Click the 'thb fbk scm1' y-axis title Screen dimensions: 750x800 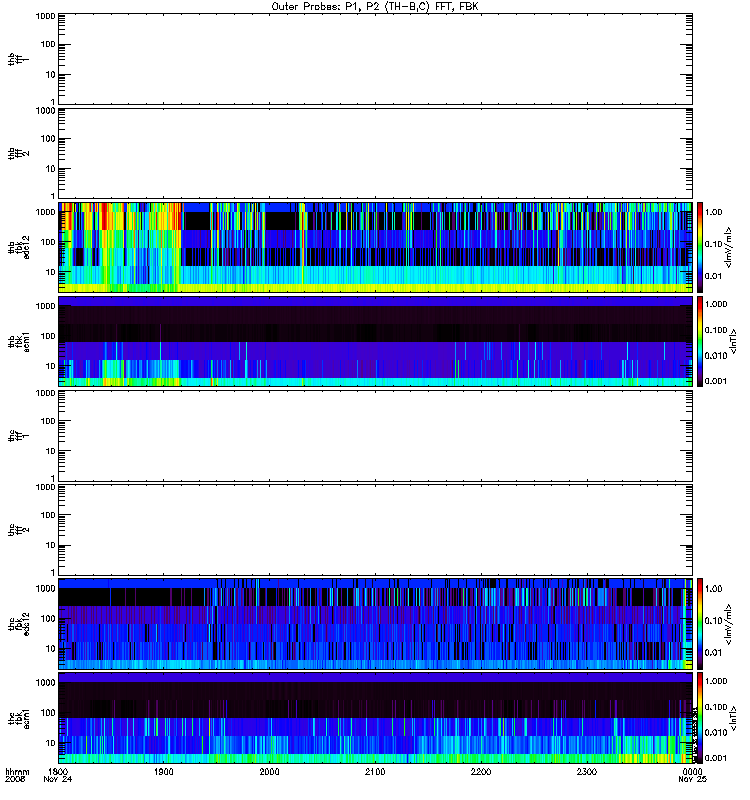pyautogui.click(x=19, y=341)
